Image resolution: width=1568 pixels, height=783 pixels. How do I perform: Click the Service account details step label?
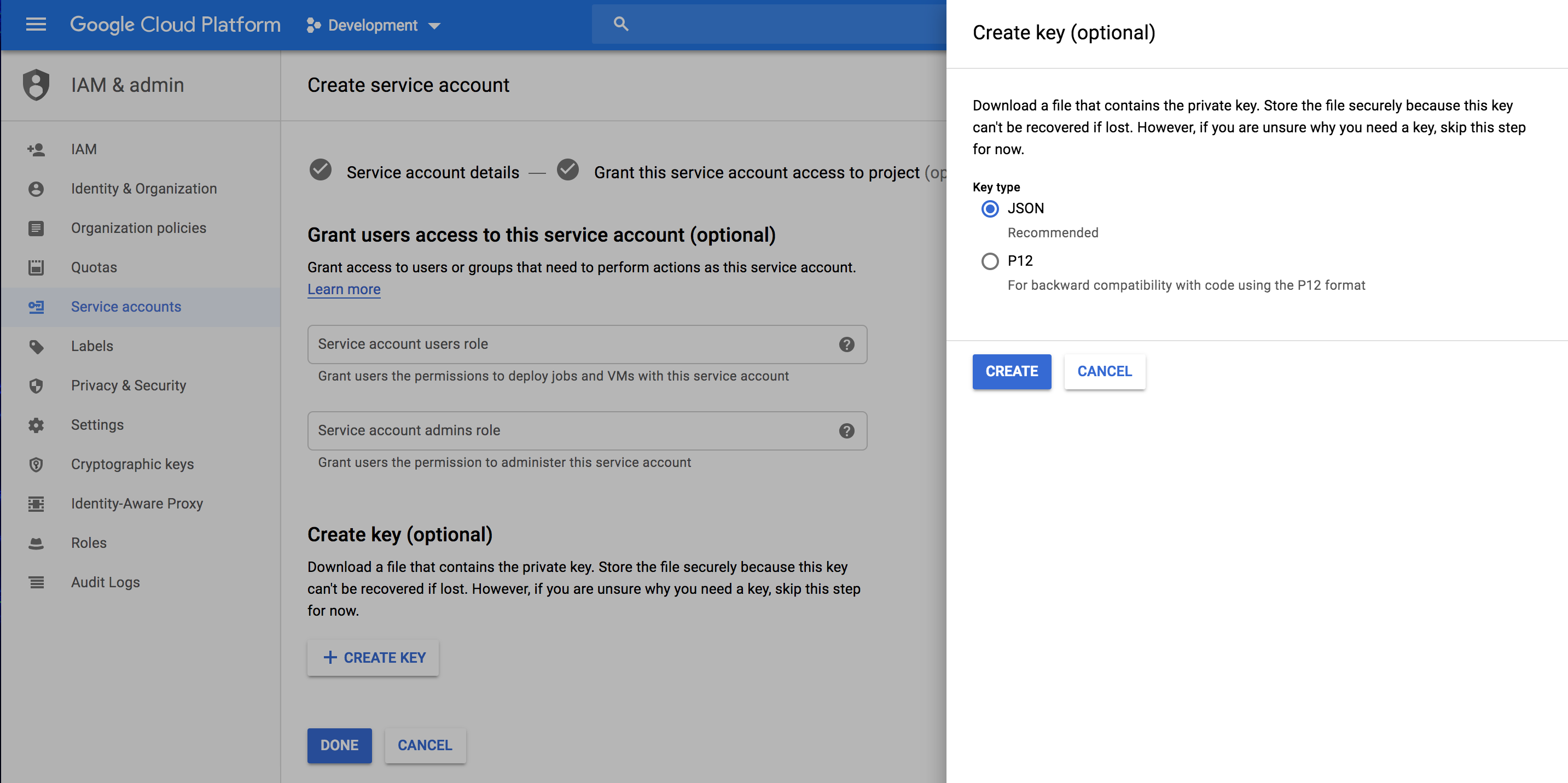coord(433,173)
